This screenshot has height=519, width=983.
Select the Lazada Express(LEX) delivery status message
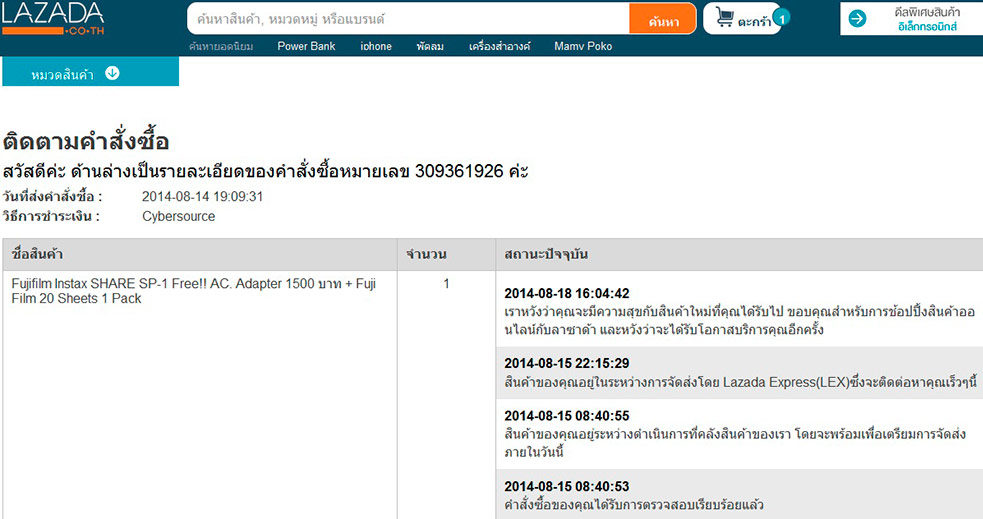click(740, 382)
